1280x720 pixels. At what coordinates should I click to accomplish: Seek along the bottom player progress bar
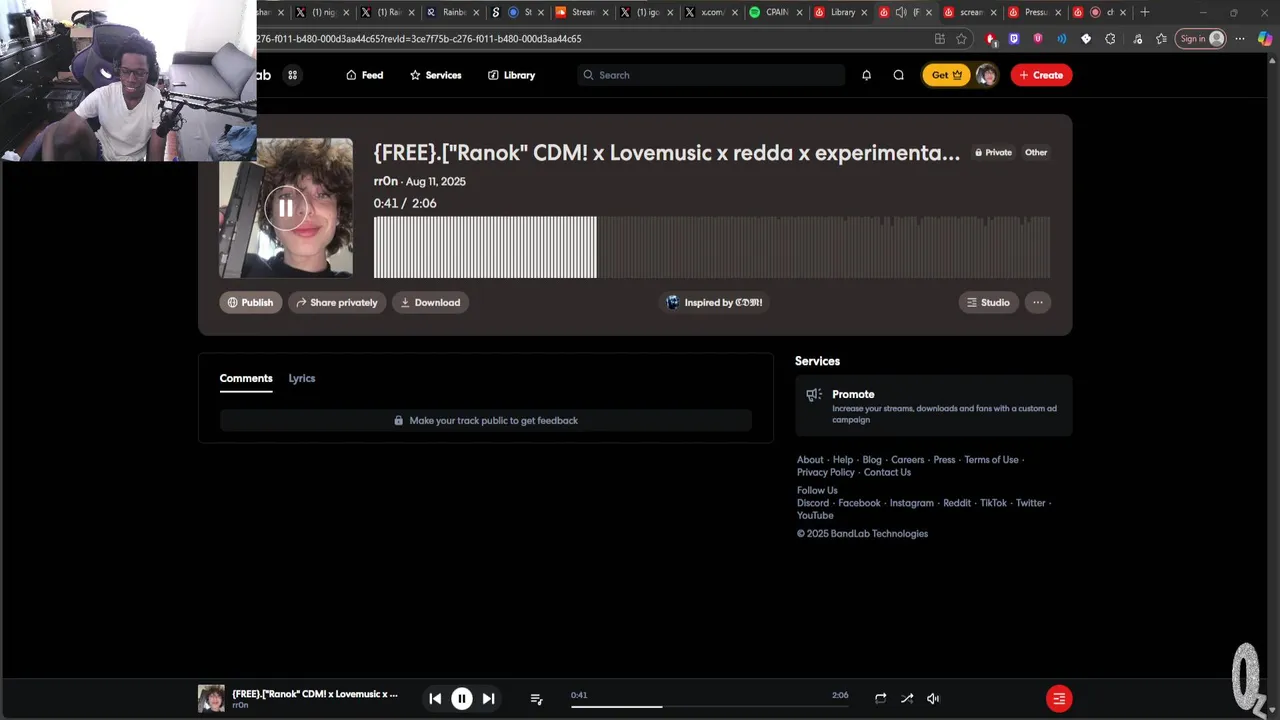click(710, 707)
